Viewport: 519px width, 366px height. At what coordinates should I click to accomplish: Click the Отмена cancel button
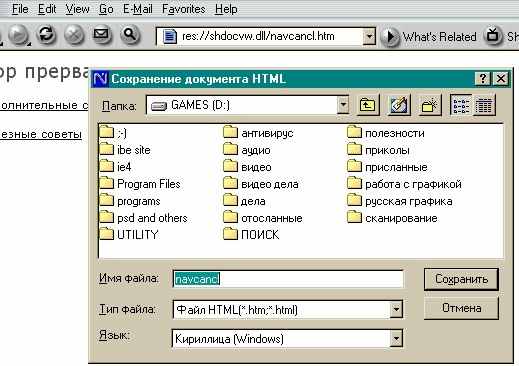click(461, 308)
